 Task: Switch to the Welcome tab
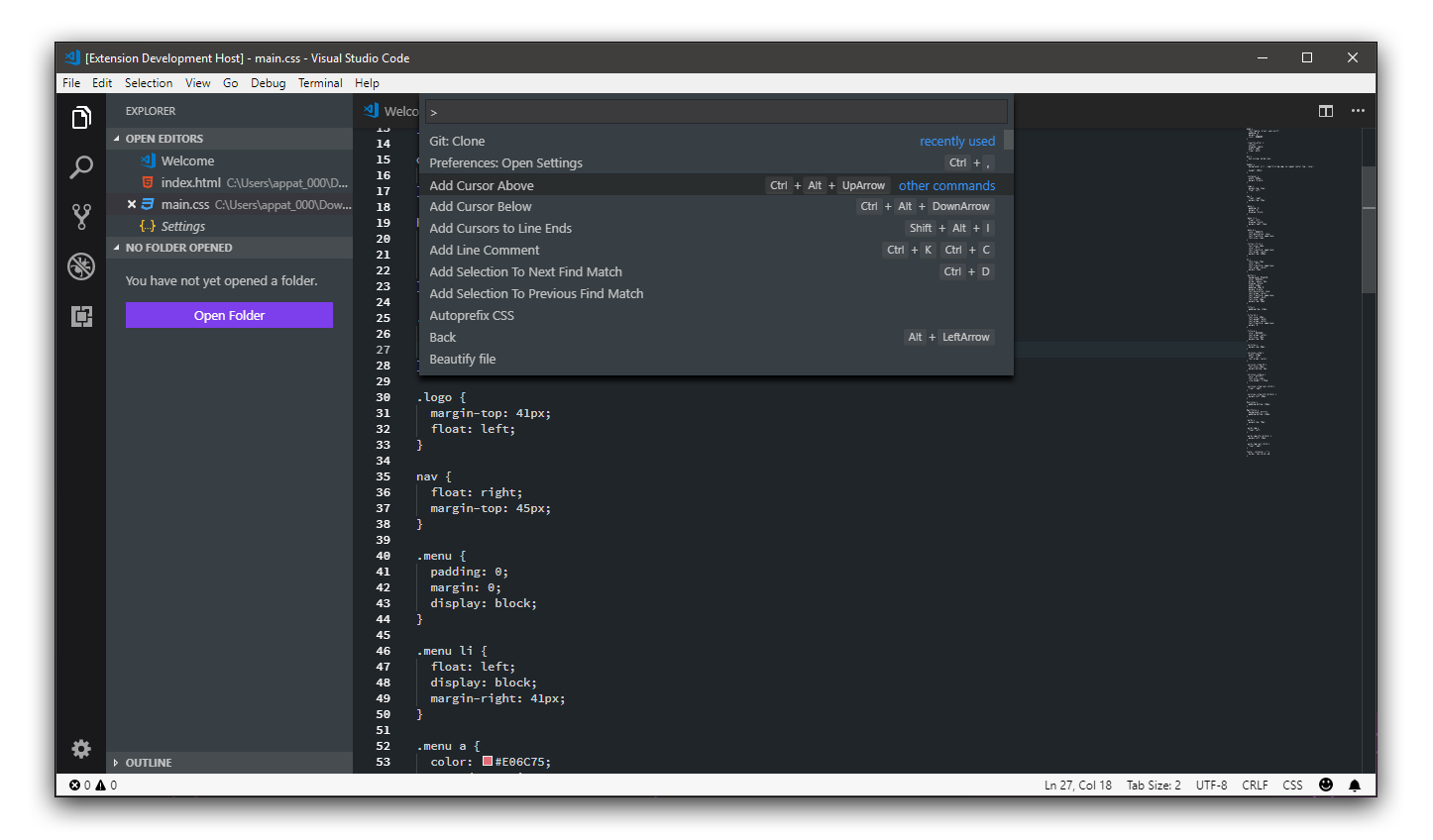click(x=394, y=111)
